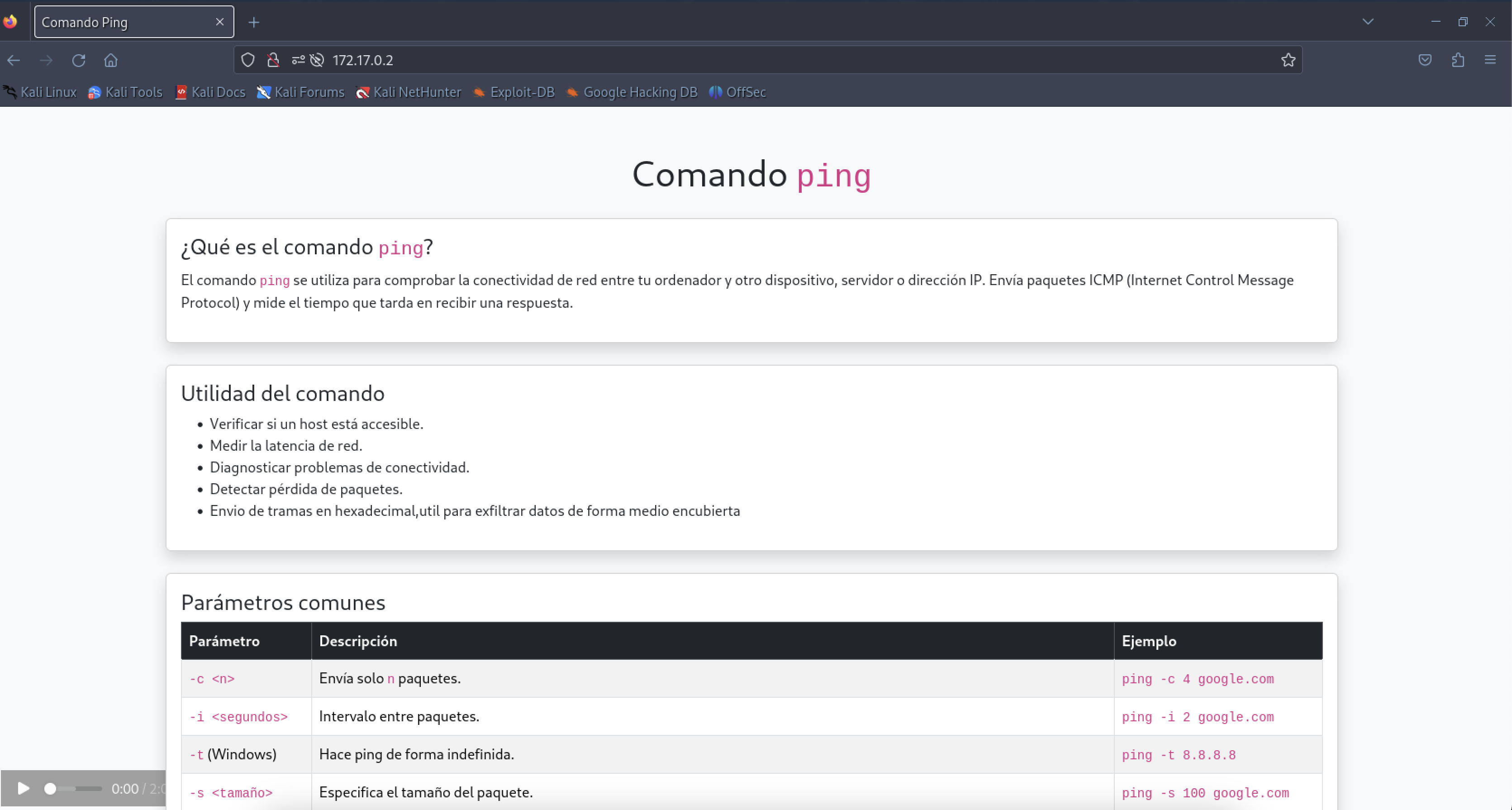This screenshot has width=1512, height=810.
Task: Open the Kali Tools bookmark
Action: click(125, 92)
